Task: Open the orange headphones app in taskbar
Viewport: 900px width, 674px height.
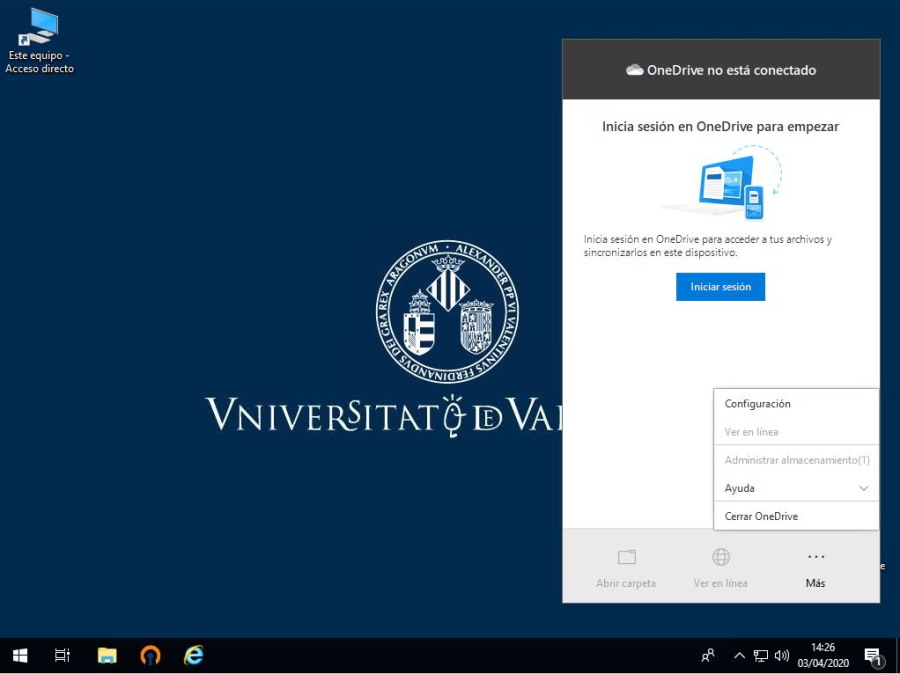Action: (150, 655)
